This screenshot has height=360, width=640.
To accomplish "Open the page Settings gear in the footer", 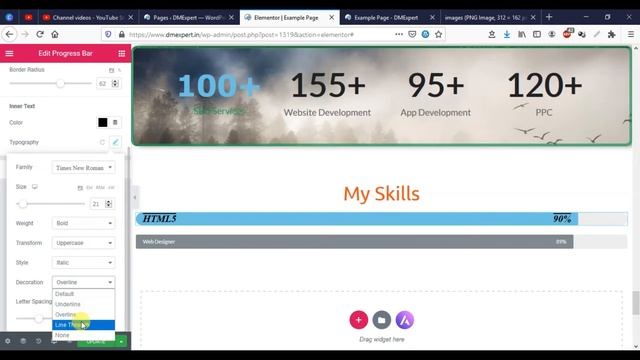I will pyautogui.click(x=8, y=341).
